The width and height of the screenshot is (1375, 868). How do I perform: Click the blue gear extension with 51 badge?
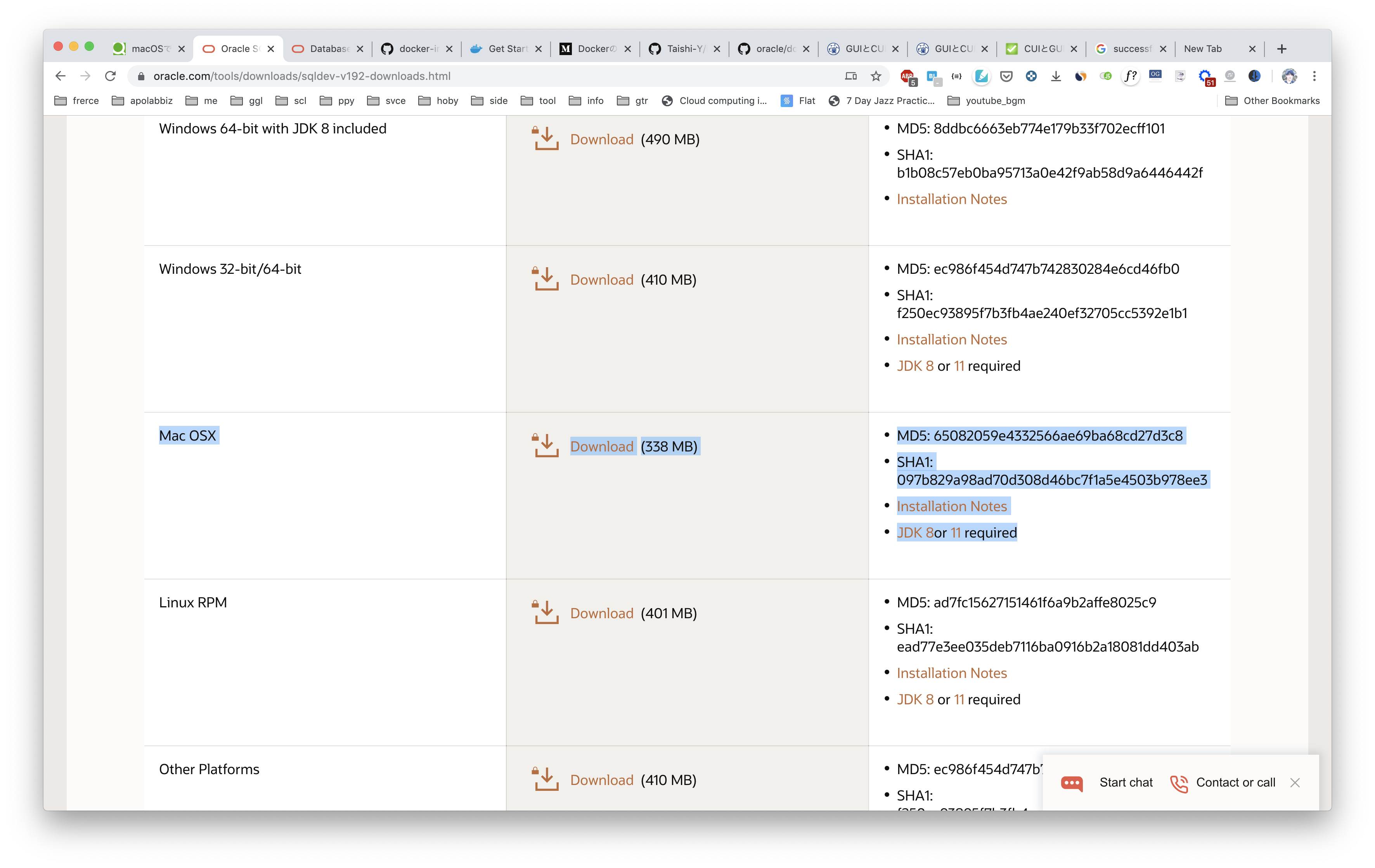1205,76
